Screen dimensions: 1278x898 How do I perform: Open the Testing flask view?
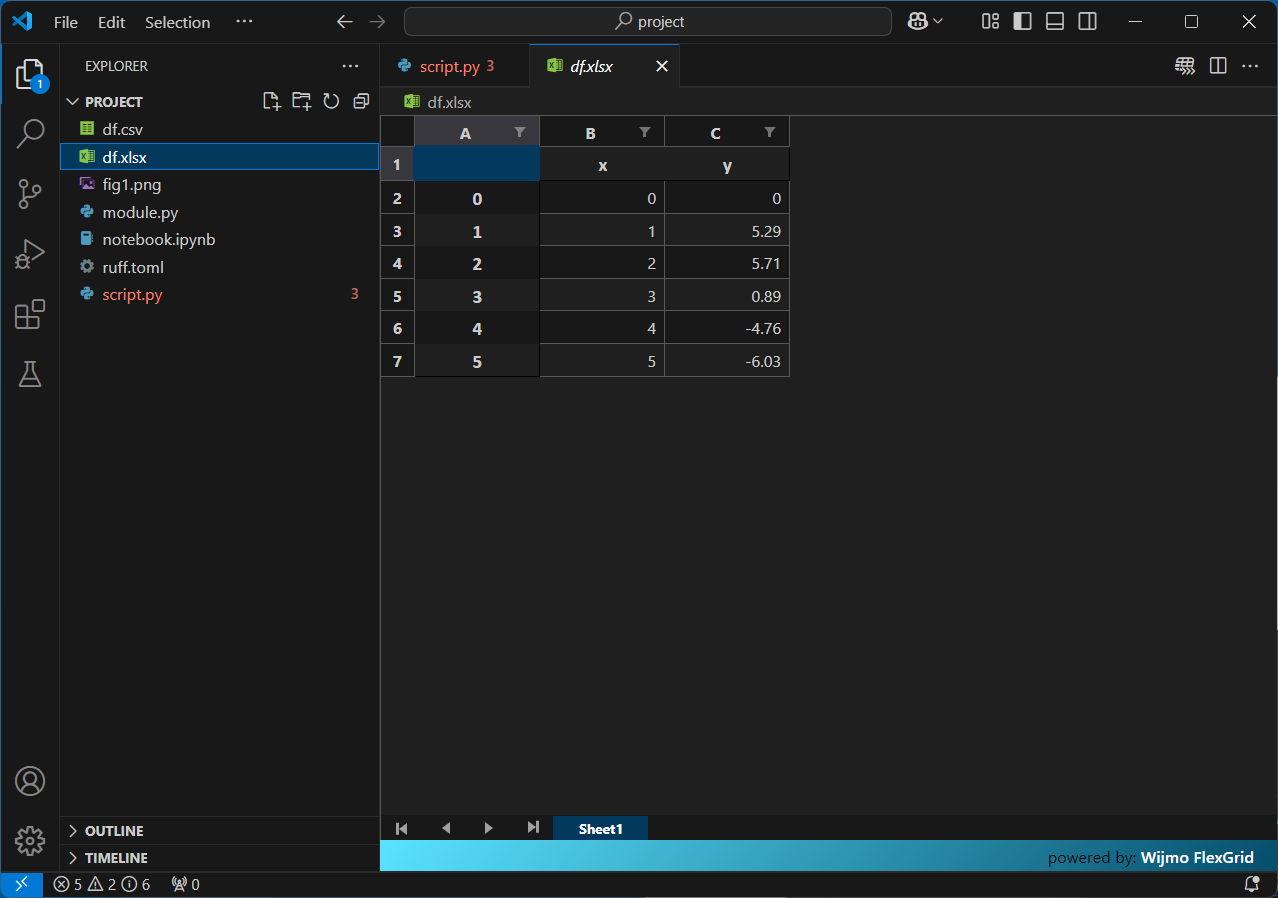[x=30, y=374]
